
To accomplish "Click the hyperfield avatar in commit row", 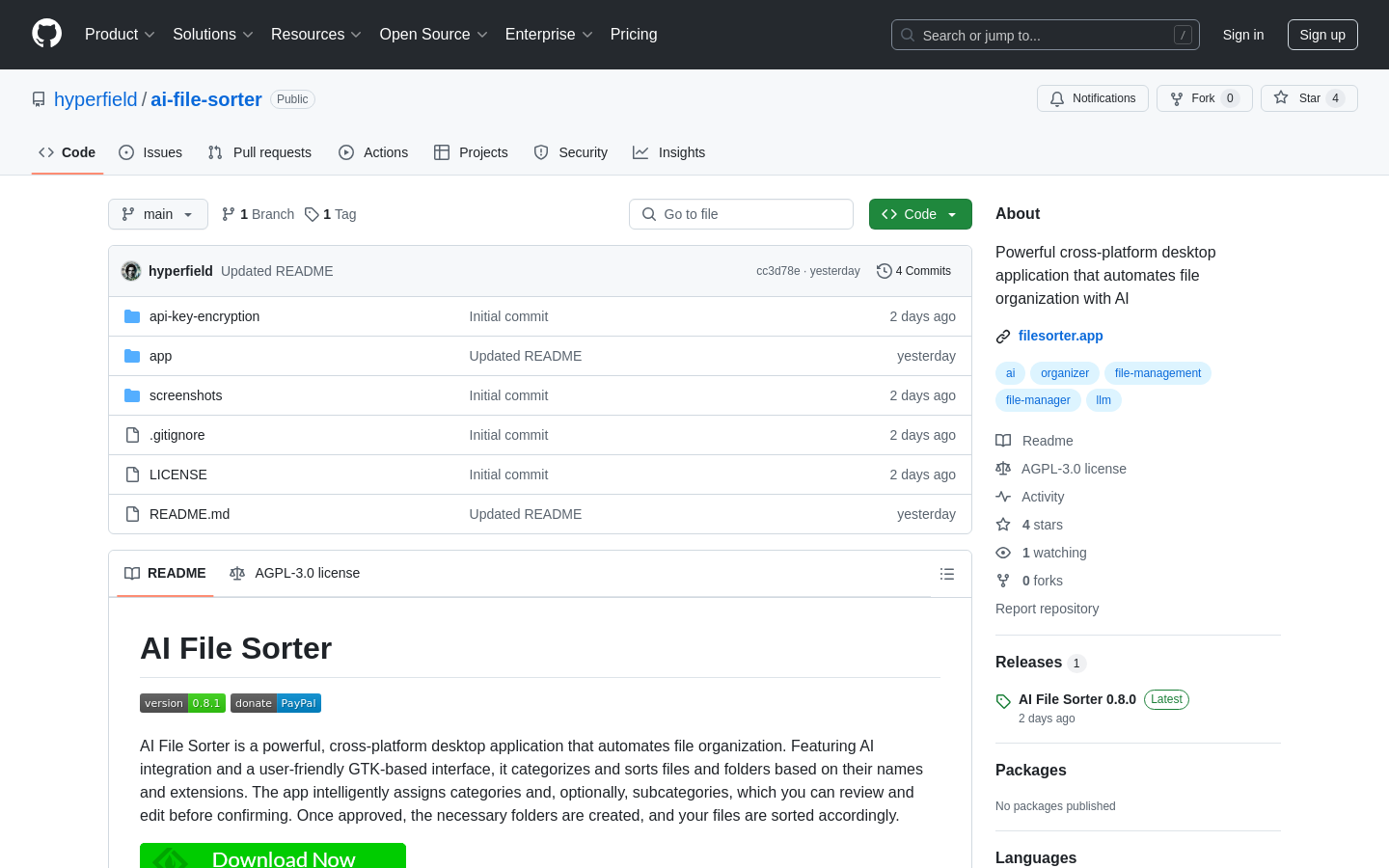I will tap(131, 271).
